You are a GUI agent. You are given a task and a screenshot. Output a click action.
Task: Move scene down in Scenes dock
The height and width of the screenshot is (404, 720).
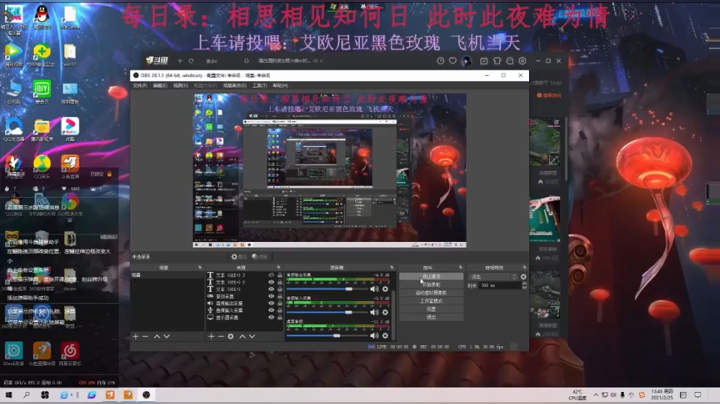click(x=167, y=337)
